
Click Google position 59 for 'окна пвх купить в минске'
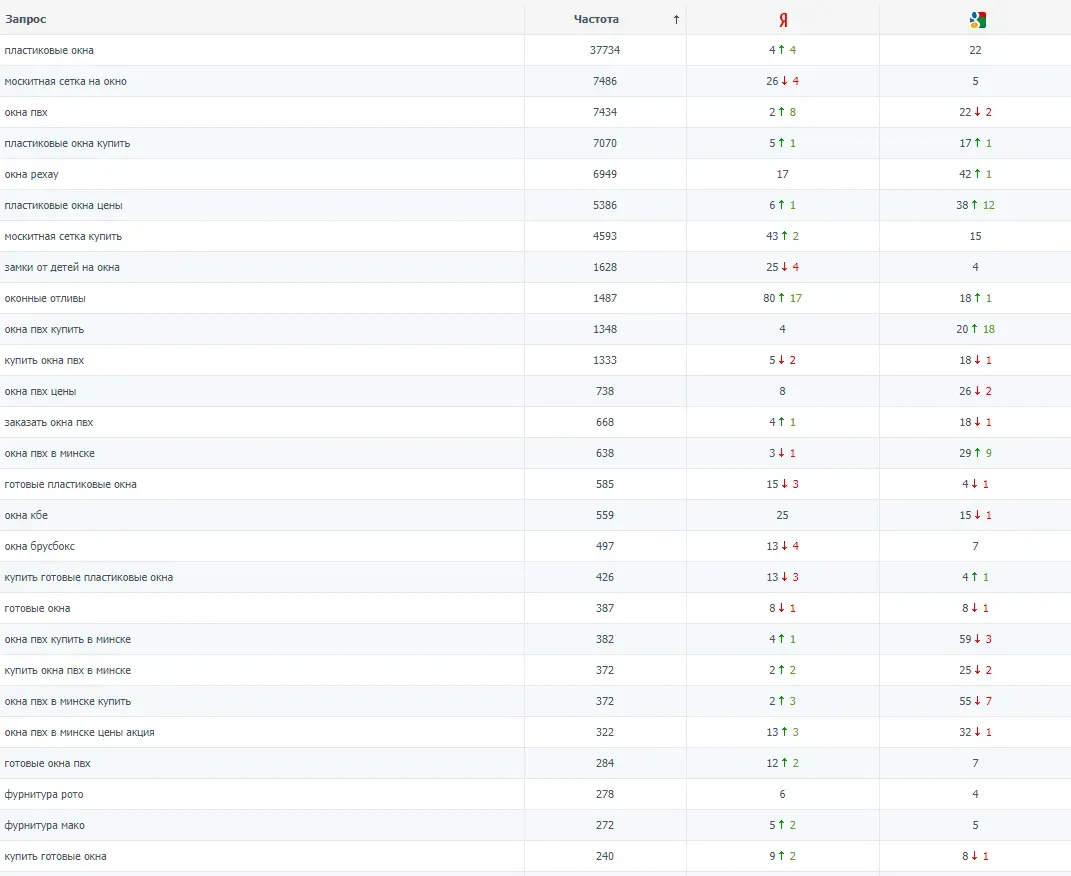pyautogui.click(x=965, y=639)
